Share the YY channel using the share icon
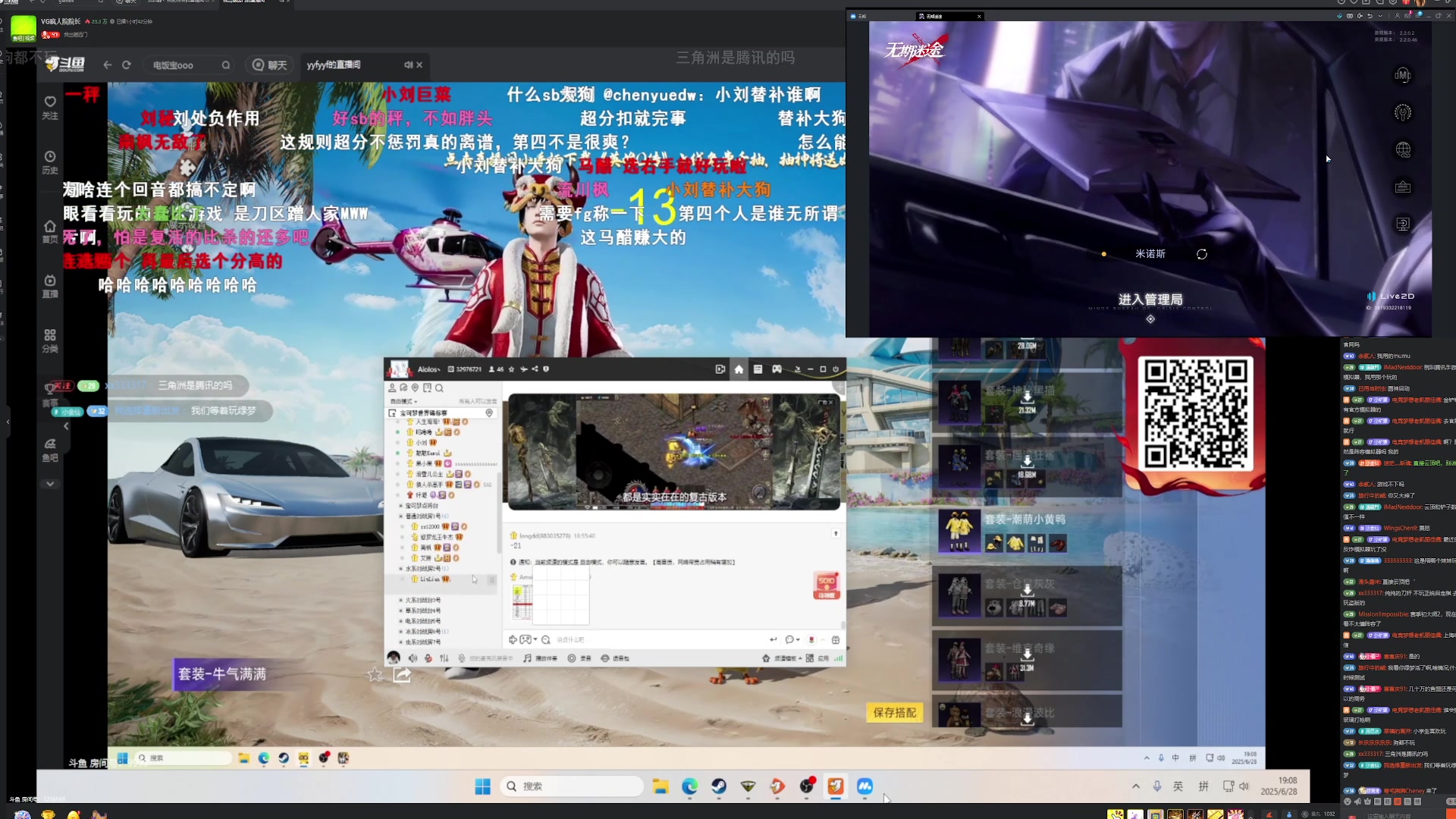 coord(535,369)
